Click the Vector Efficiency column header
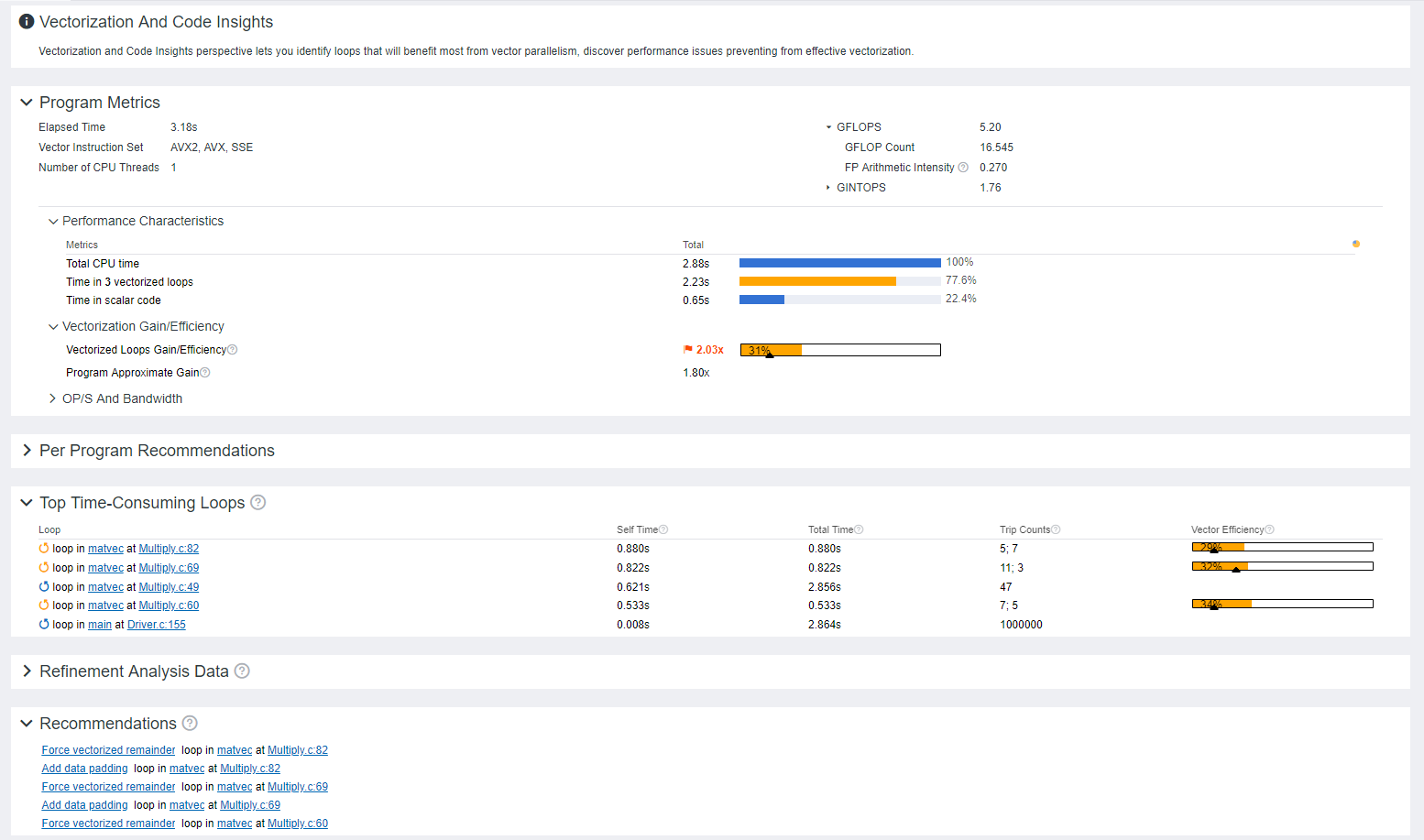This screenshot has height=840, width=1424. coord(1227,530)
